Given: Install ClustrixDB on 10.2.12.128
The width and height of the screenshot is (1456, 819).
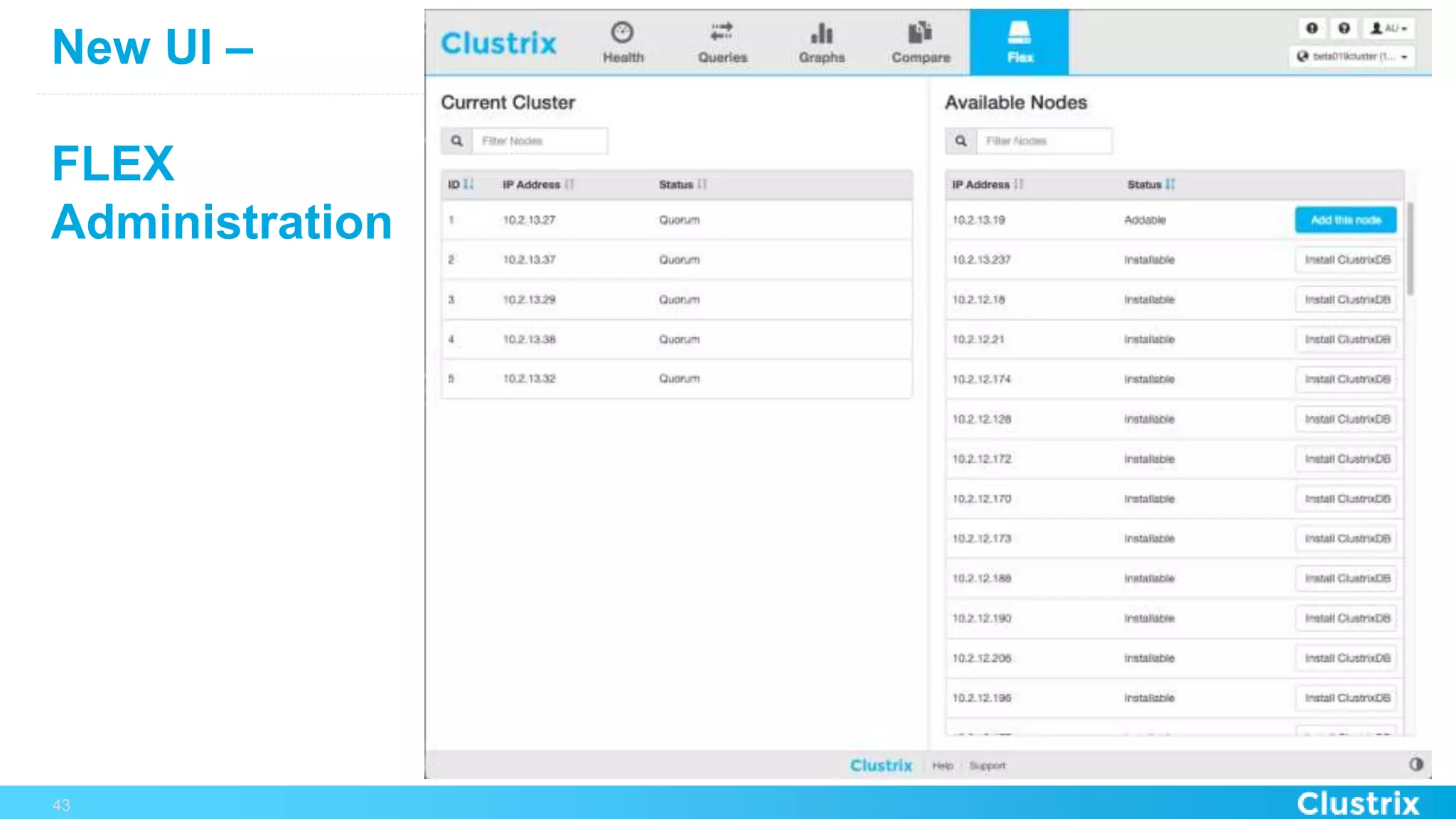Looking at the screenshot, I should point(1345,419).
